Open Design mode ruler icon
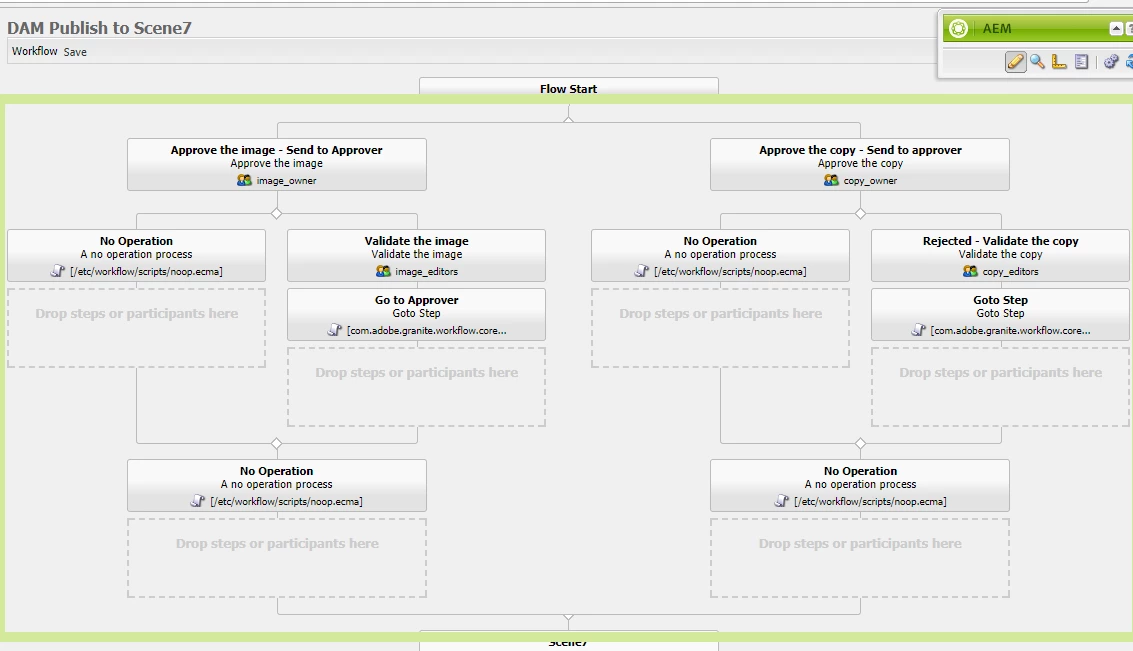 point(1059,62)
